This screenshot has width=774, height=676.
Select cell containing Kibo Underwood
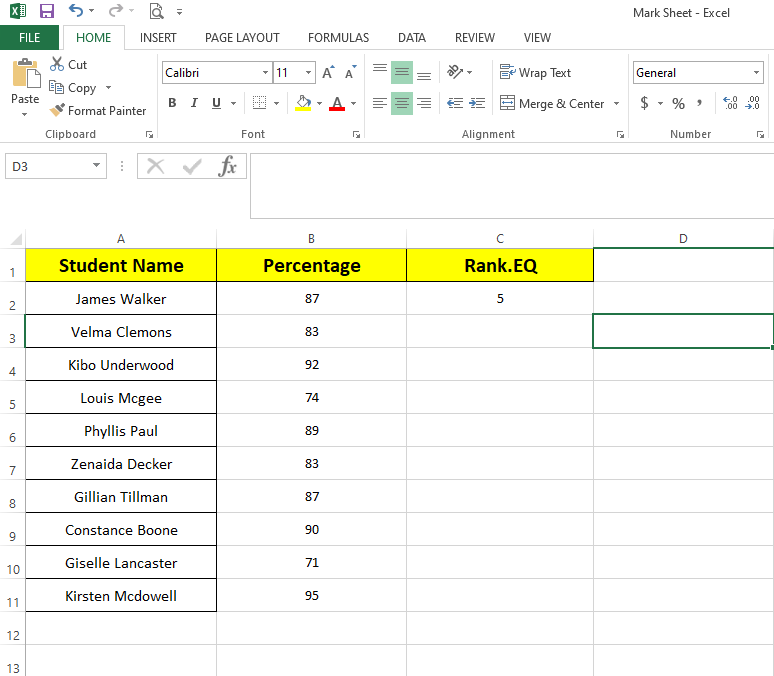(x=121, y=364)
